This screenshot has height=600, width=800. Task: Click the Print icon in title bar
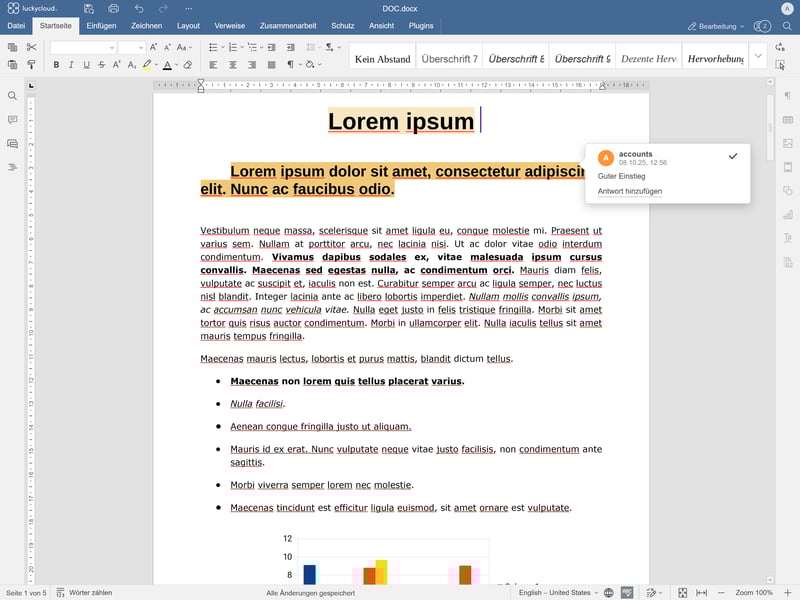113,8
